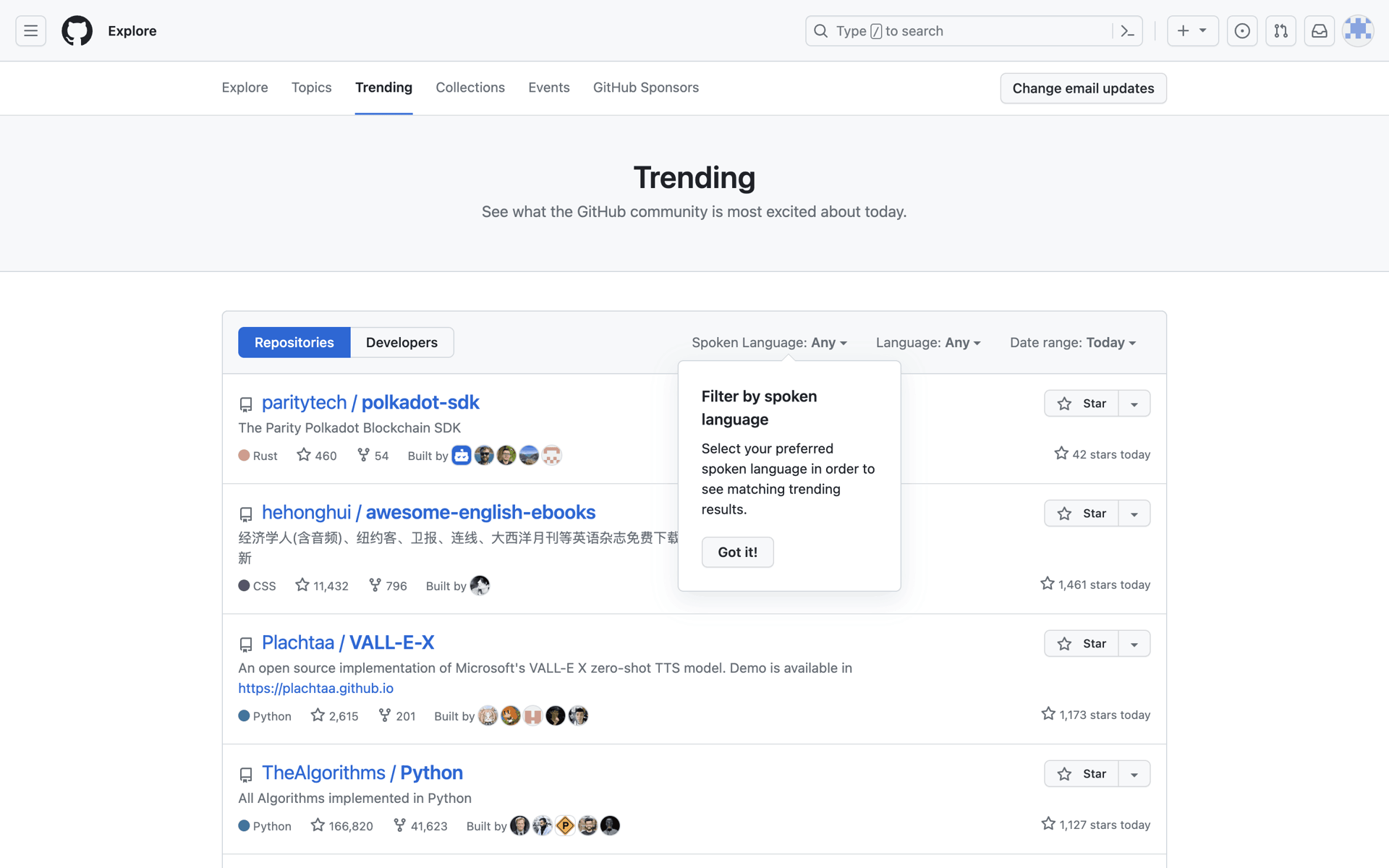Expand star lists dropdown for awesome-english-ebooks
1389x868 pixels.
tap(1134, 514)
